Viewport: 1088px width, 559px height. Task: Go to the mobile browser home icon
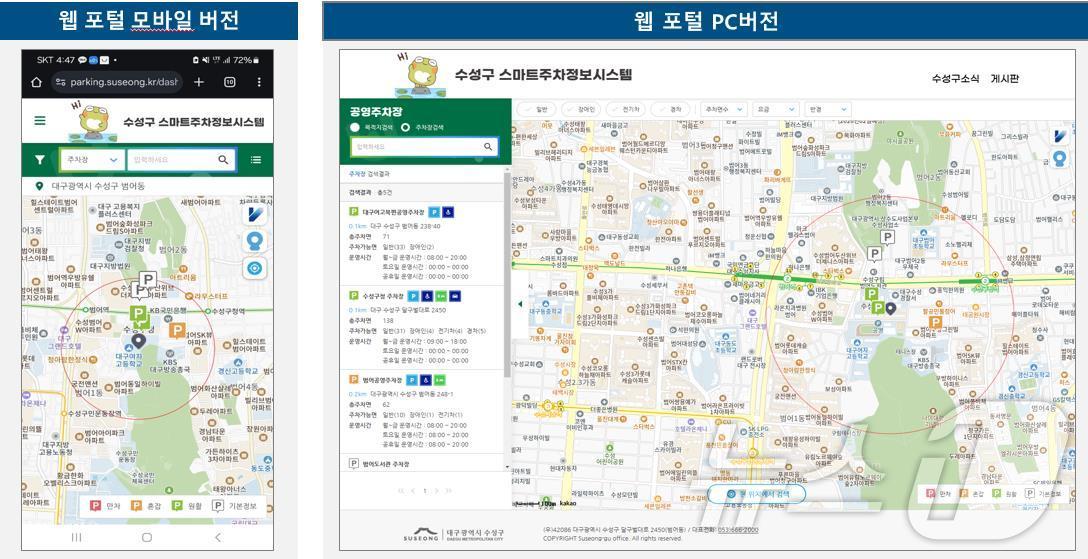(36, 82)
